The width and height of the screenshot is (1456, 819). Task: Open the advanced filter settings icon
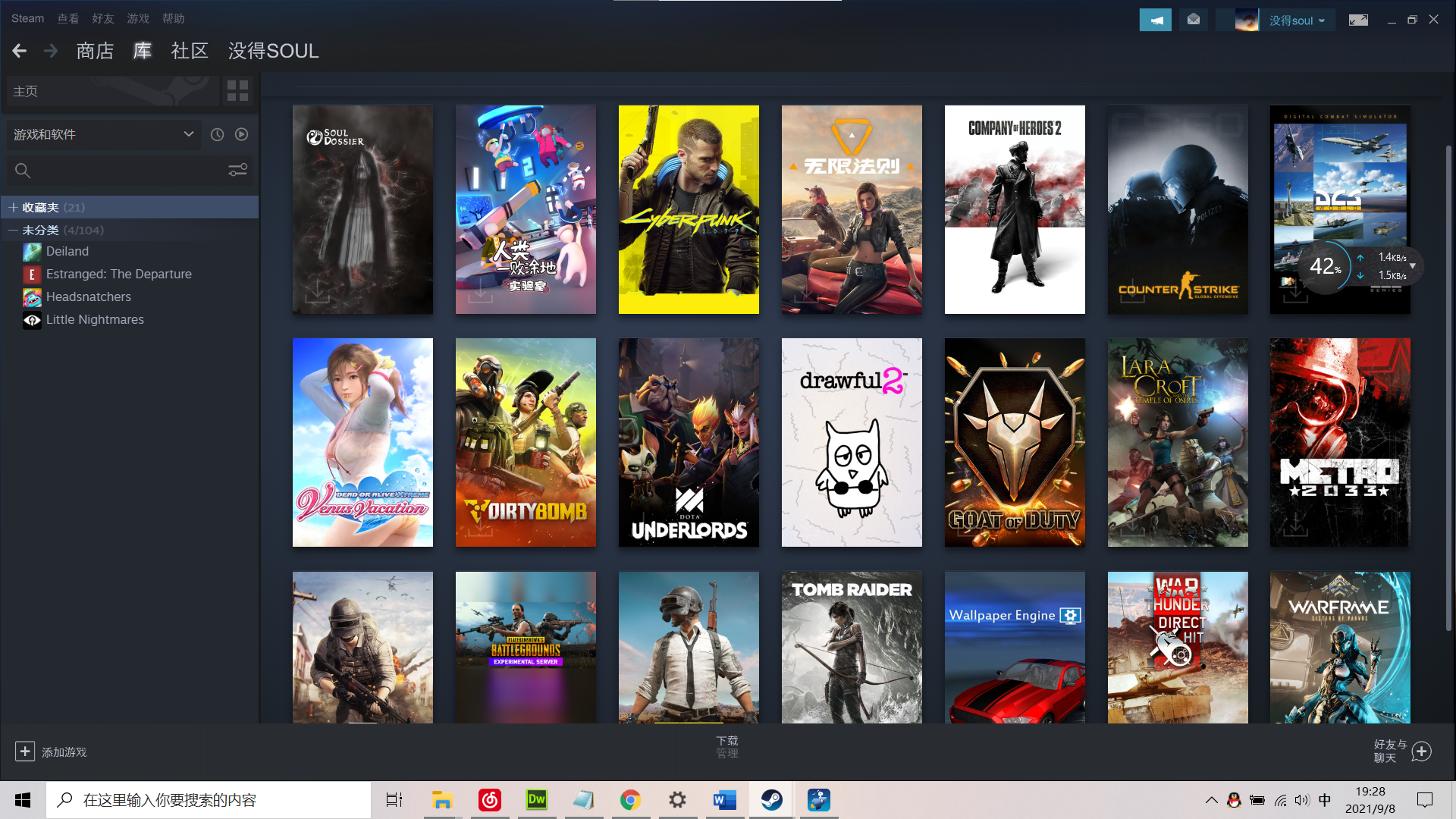click(x=237, y=170)
